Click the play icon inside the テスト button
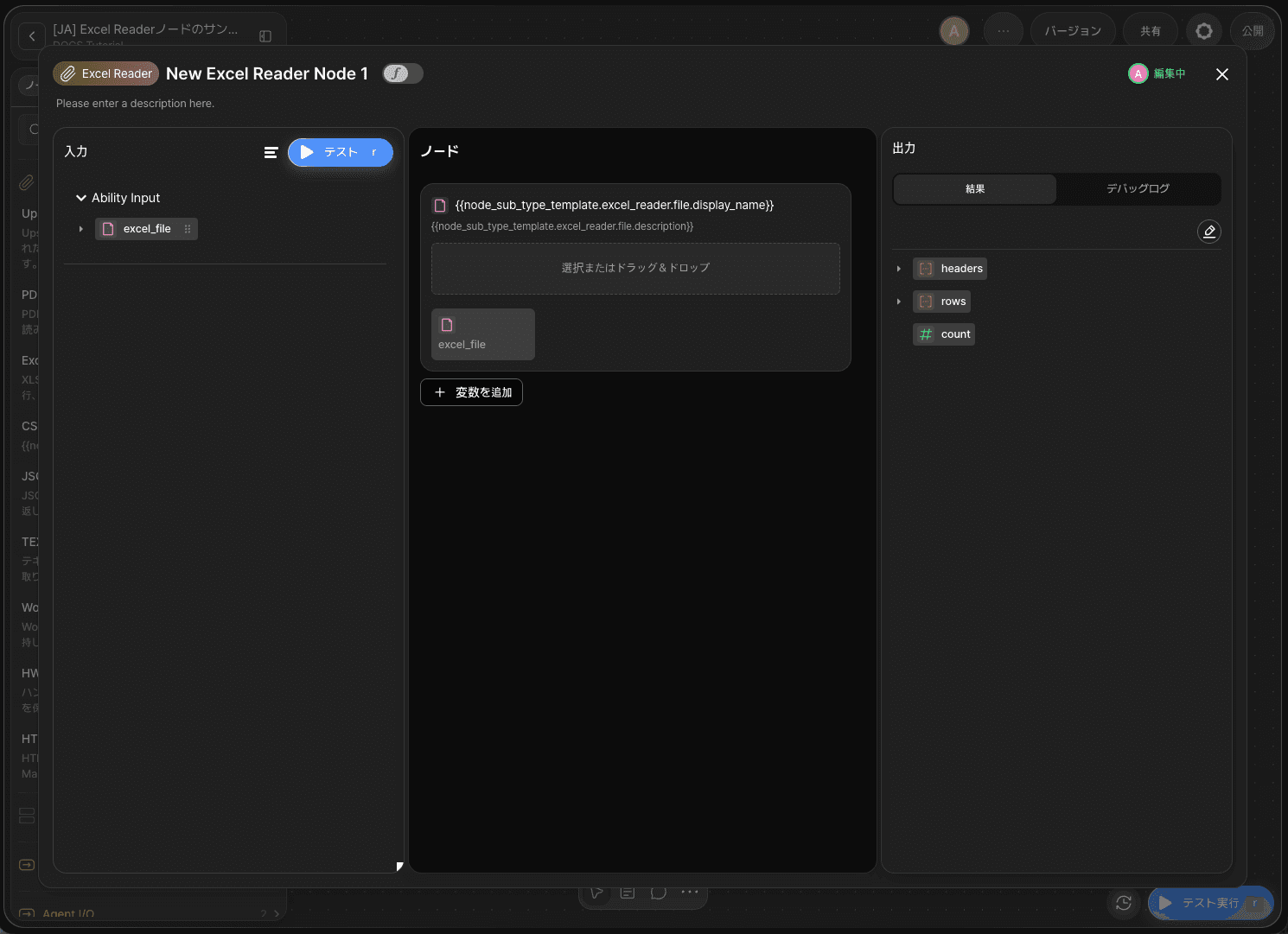 (x=307, y=152)
